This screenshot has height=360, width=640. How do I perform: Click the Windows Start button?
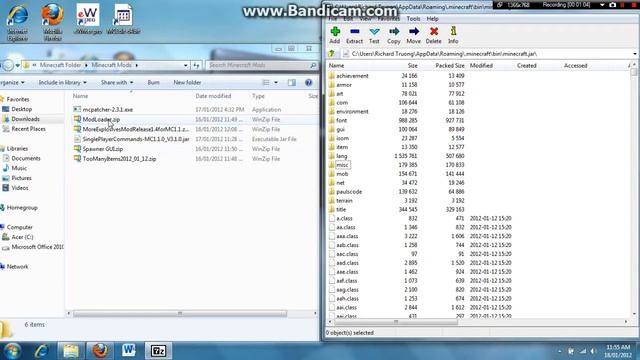click(x=12, y=351)
